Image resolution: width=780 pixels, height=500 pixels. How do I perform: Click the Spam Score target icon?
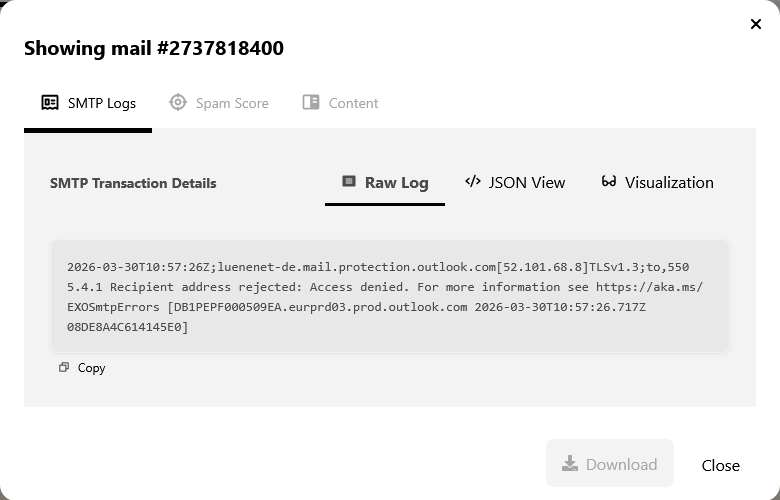click(x=178, y=102)
